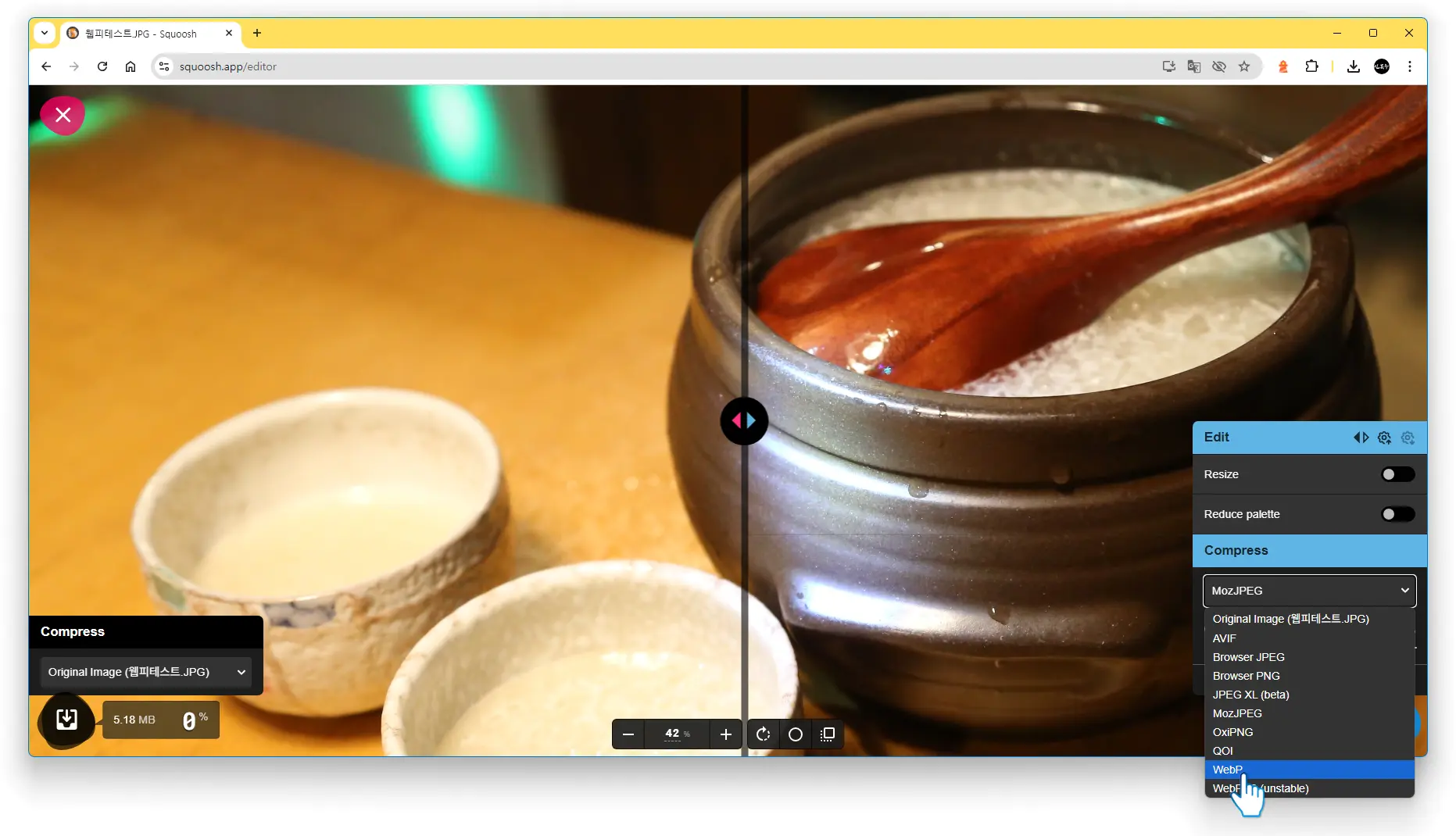Open the orange extension icon

tap(1282, 66)
